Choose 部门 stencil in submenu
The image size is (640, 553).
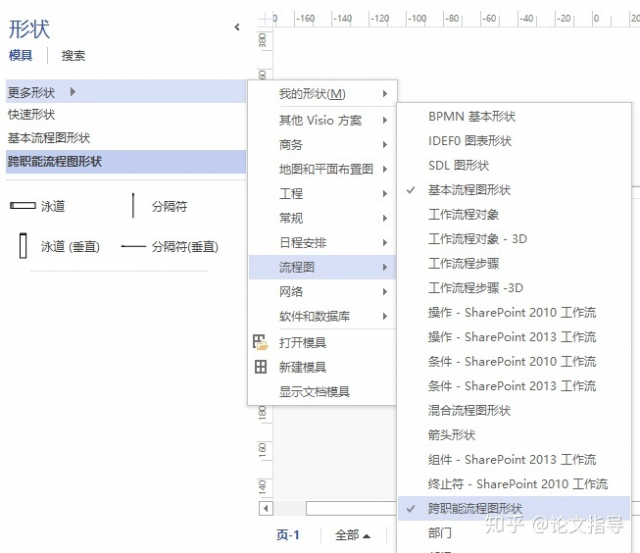(x=514, y=533)
